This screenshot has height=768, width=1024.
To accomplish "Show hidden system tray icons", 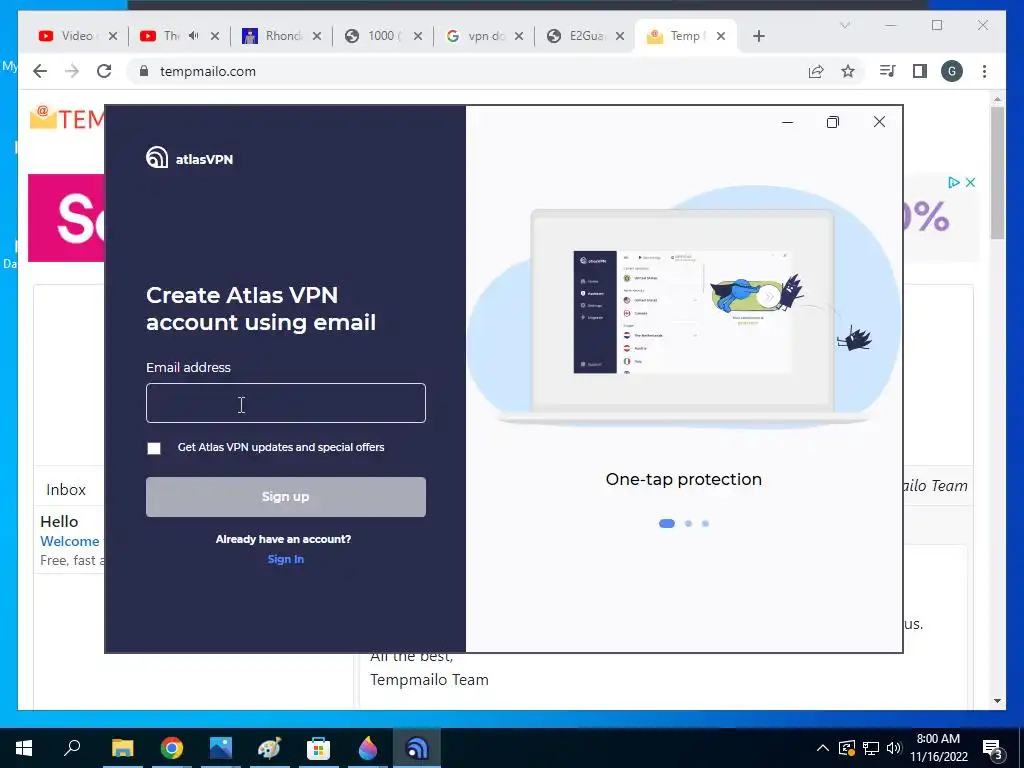I will coord(823,748).
